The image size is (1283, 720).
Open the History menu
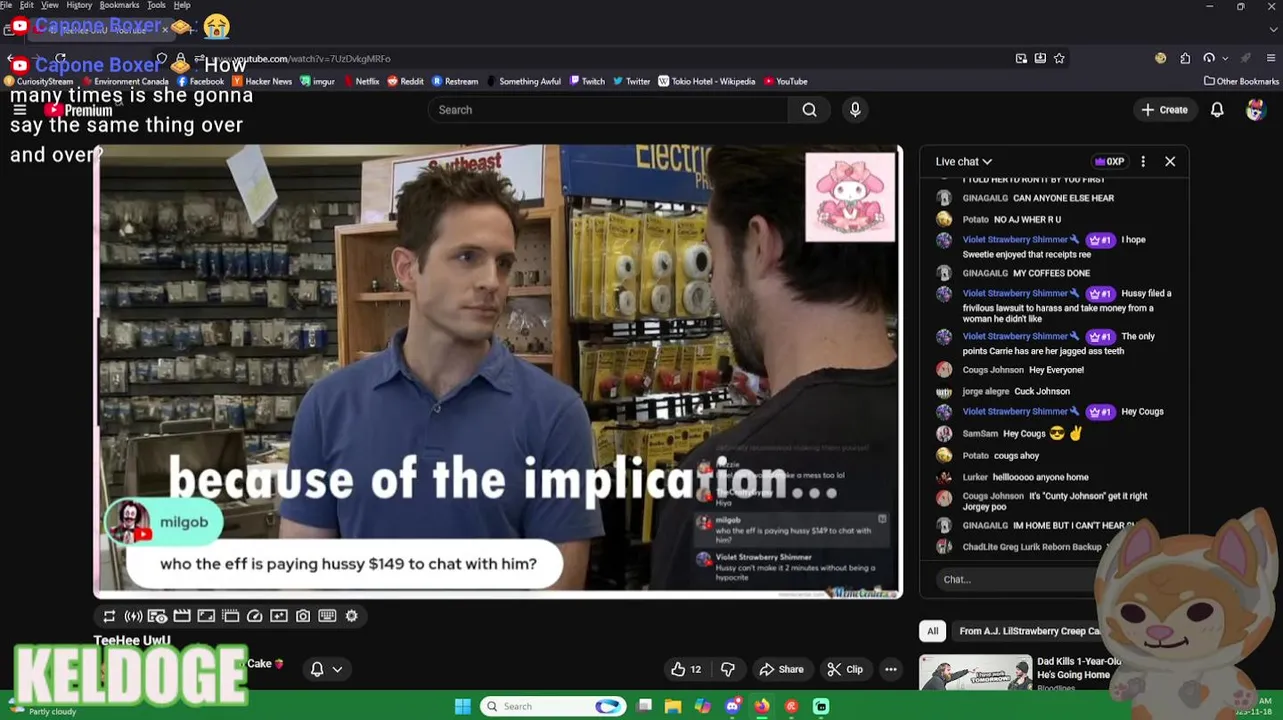tap(79, 5)
